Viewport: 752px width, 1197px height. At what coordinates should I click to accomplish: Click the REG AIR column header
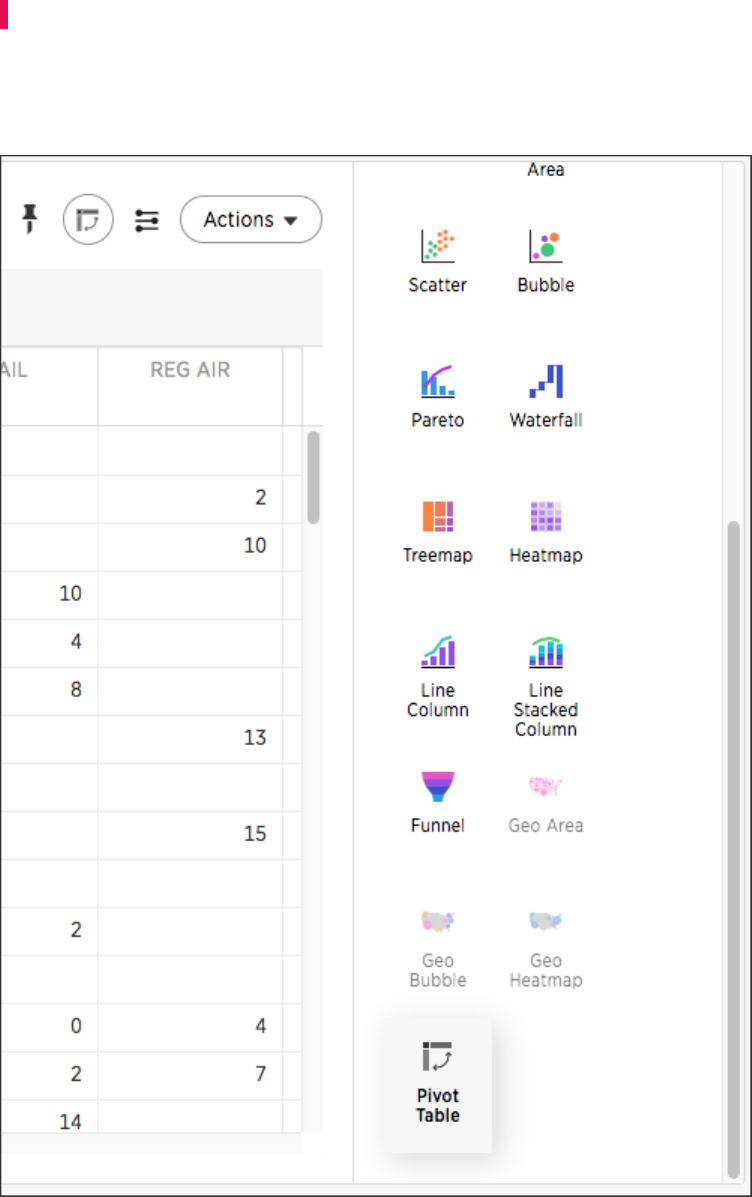pyautogui.click(x=190, y=370)
